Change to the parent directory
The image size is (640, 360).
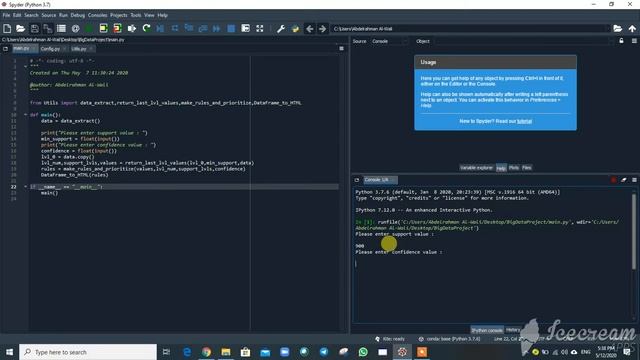pos(632,29)
